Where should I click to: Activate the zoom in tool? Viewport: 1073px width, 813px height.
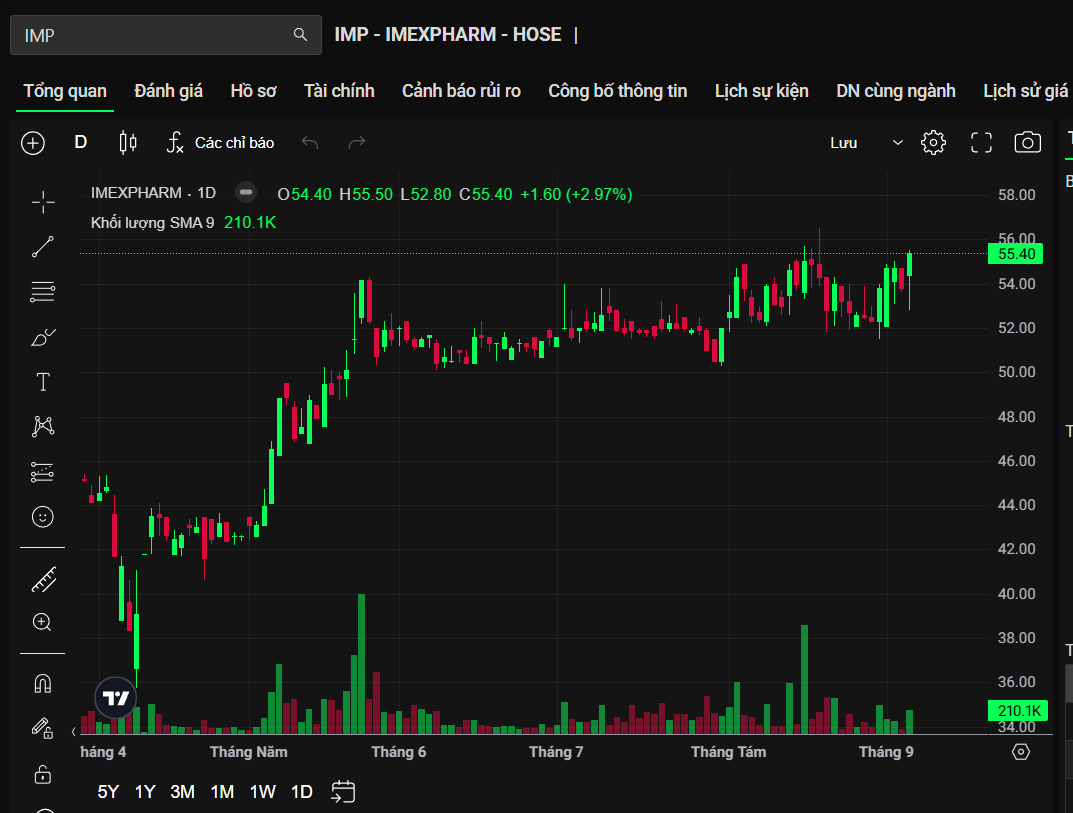click(x=42, y=622)
